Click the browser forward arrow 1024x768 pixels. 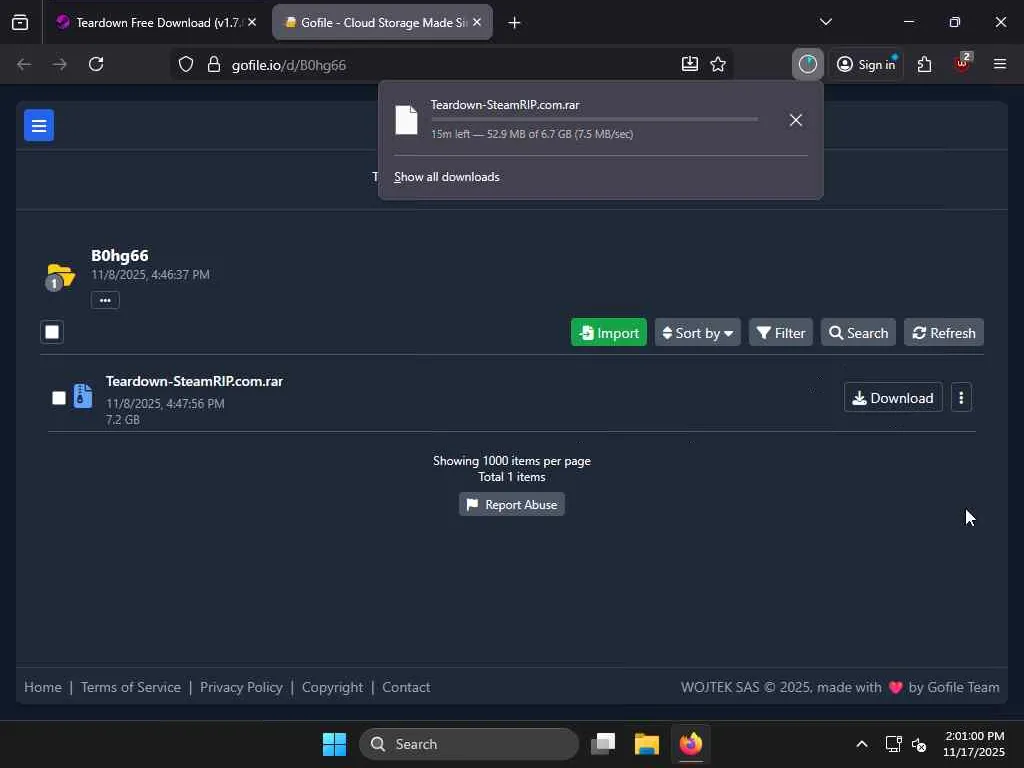click(59, 64)
